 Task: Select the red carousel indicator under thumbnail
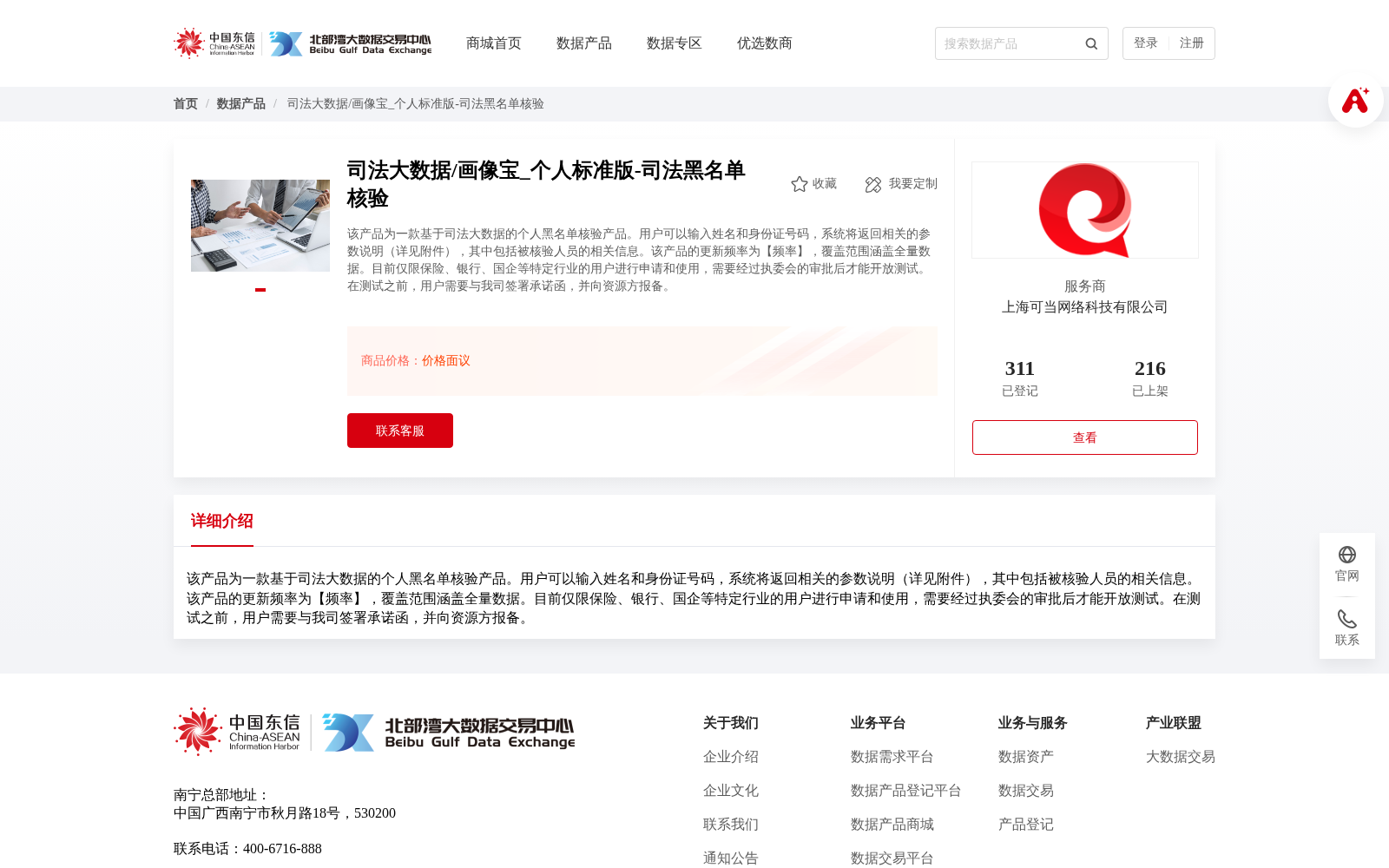260,290
